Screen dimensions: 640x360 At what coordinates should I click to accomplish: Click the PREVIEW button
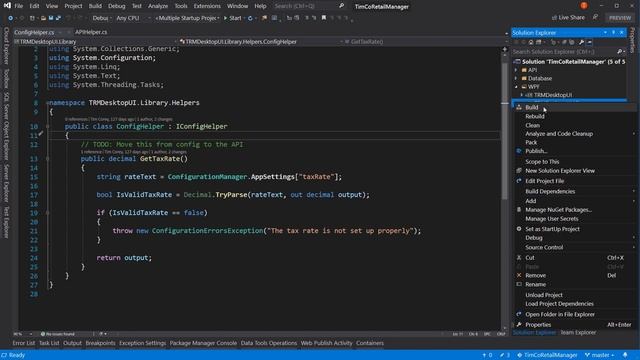click(x=620, y=18)
